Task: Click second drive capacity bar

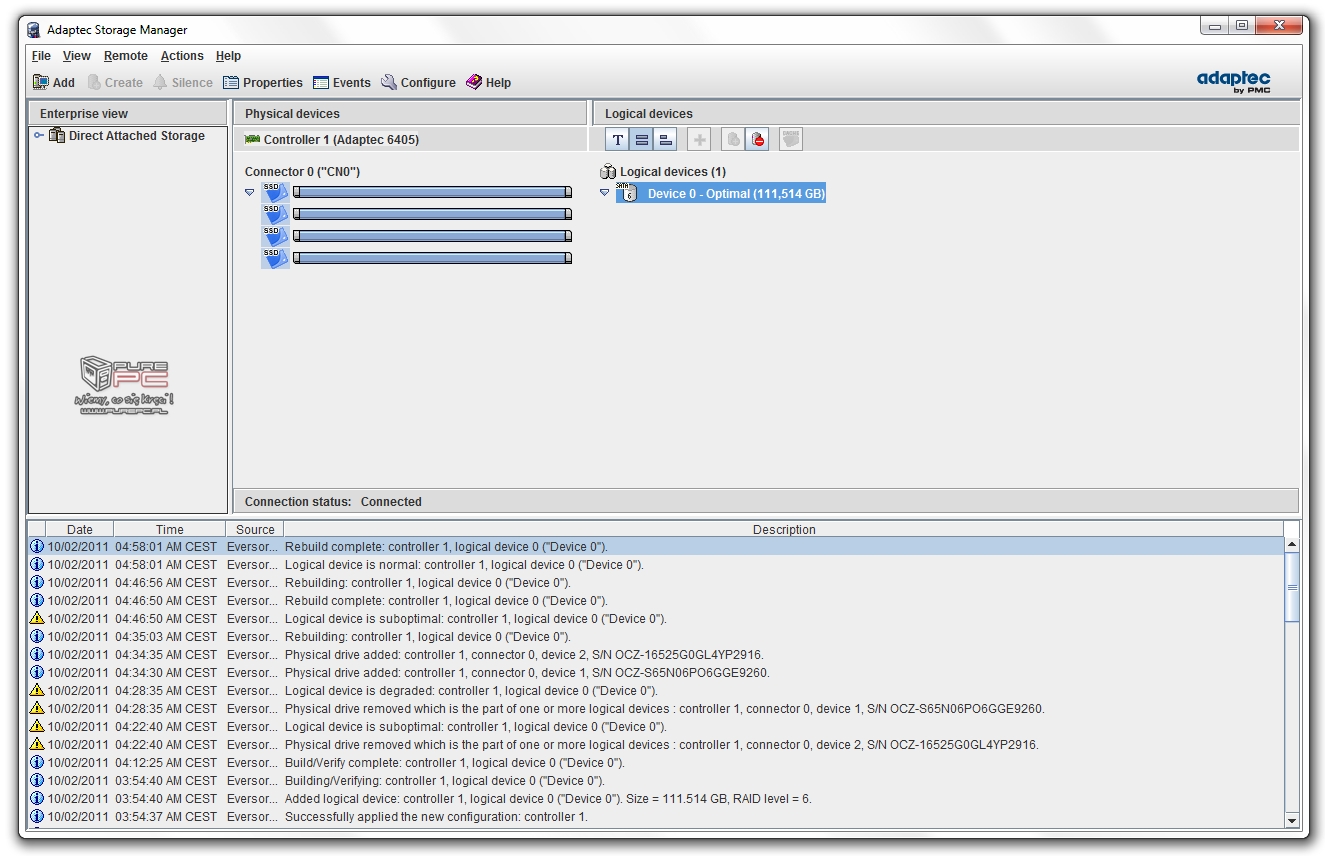Action: click(x=432, y=214)
